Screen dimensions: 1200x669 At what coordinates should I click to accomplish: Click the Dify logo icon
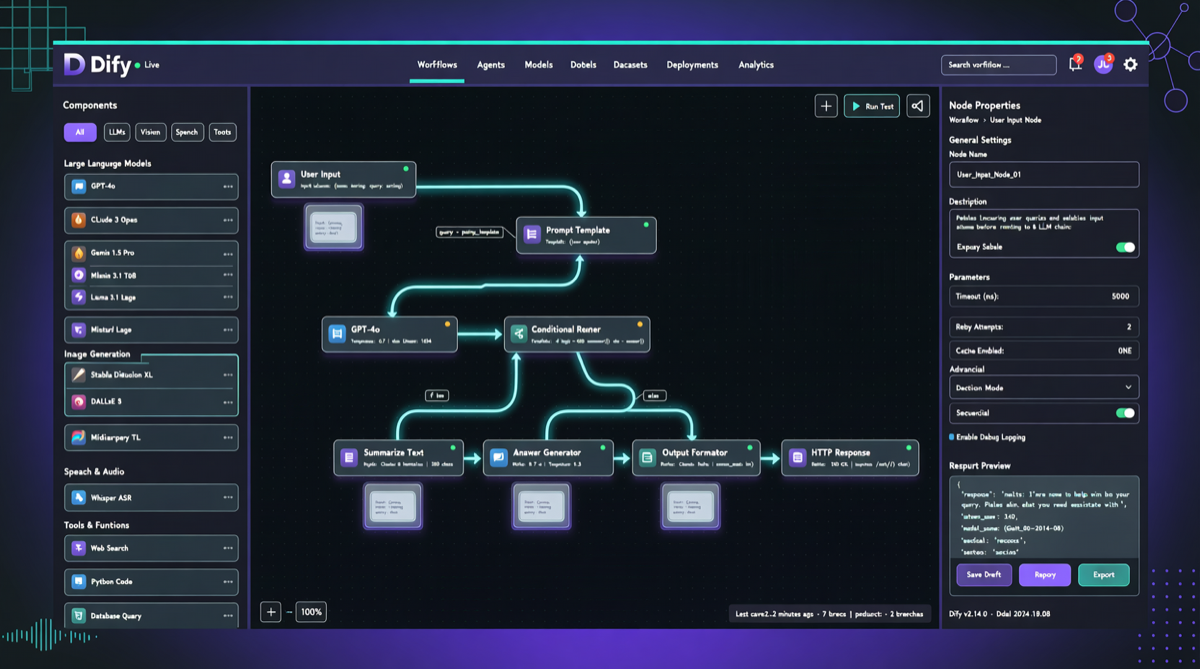click(74, 64)
